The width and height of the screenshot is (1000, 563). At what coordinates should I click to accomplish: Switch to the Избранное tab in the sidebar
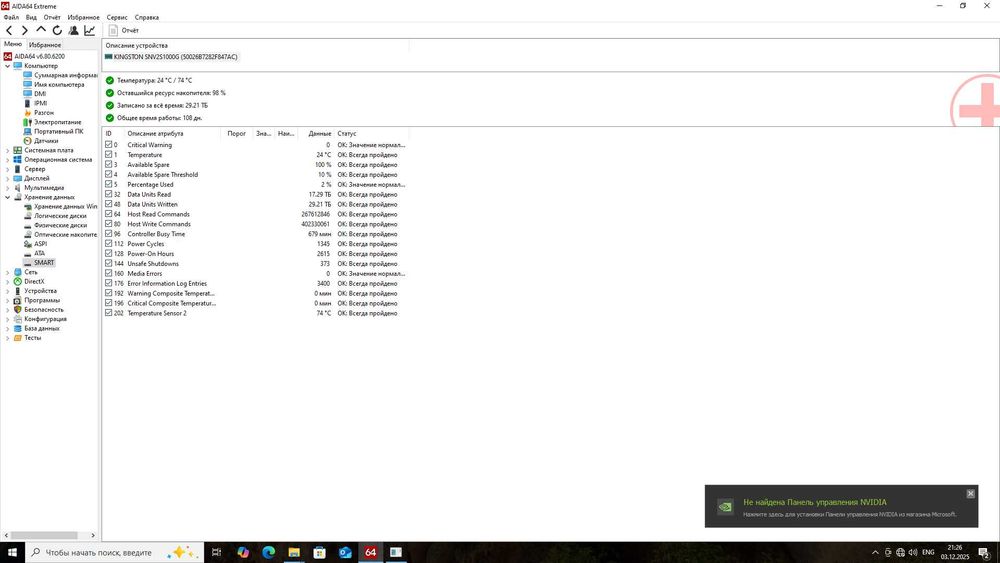coord(45,45)
